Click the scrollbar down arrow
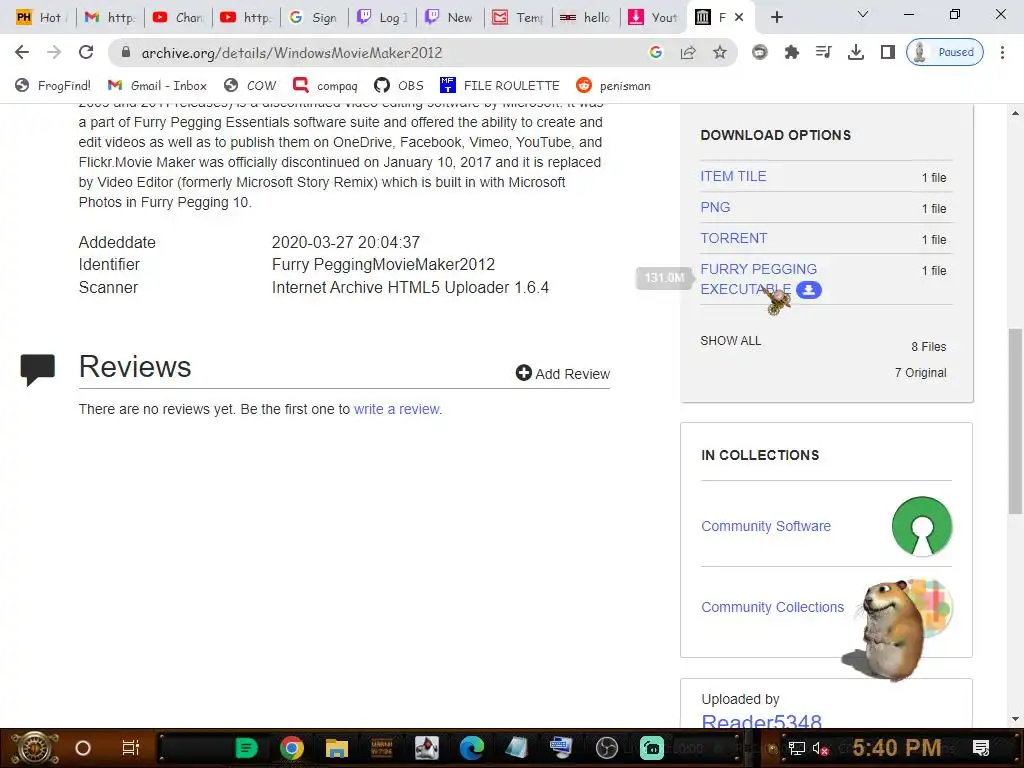The width and height of the screenshot is (1024, 768). (1016, 719)
